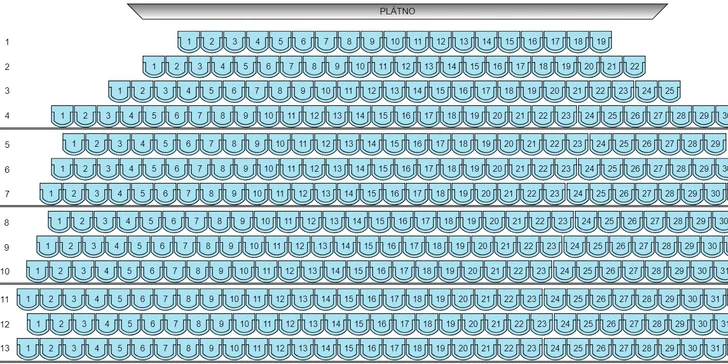Select seat 10 in row 1

coord(395,42)
